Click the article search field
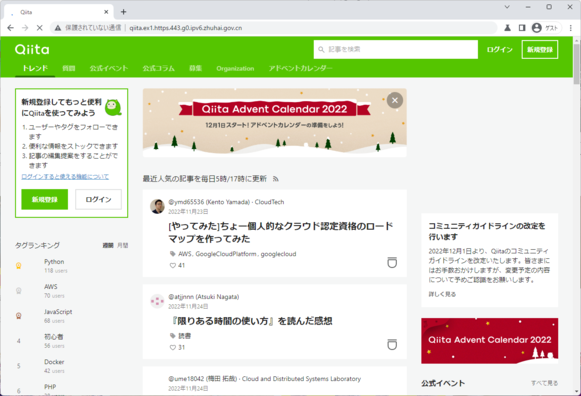The height and width of the screenshot is (396, 581). [x=396, y=49]
